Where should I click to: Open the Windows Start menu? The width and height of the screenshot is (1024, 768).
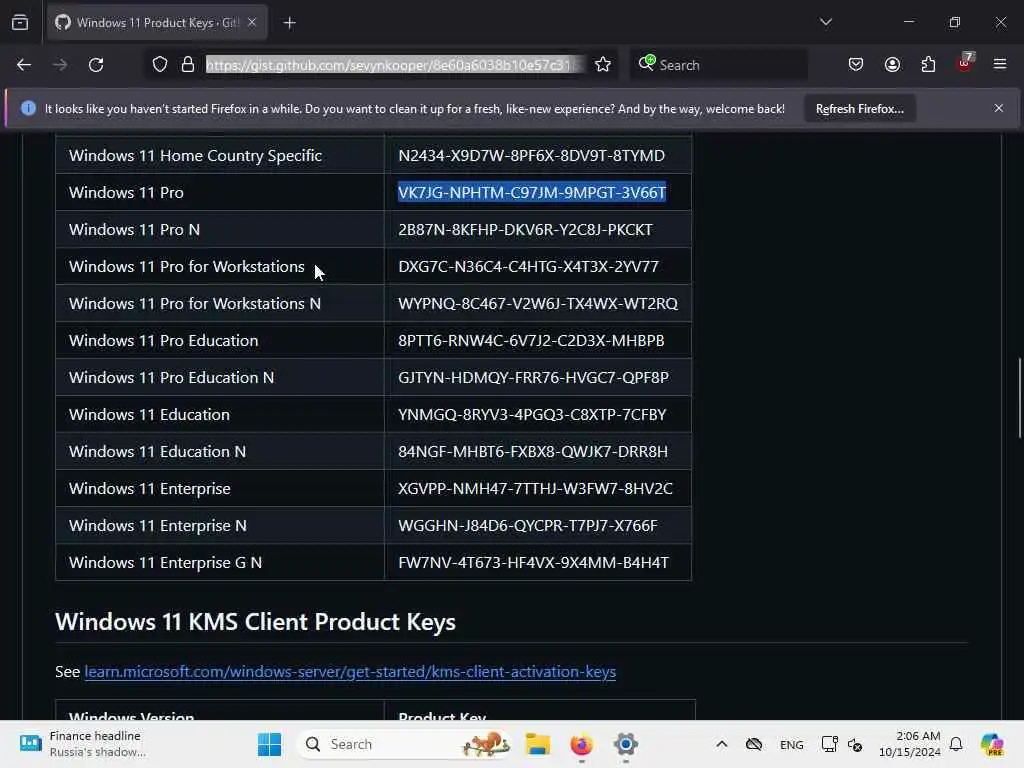[269, 744]
